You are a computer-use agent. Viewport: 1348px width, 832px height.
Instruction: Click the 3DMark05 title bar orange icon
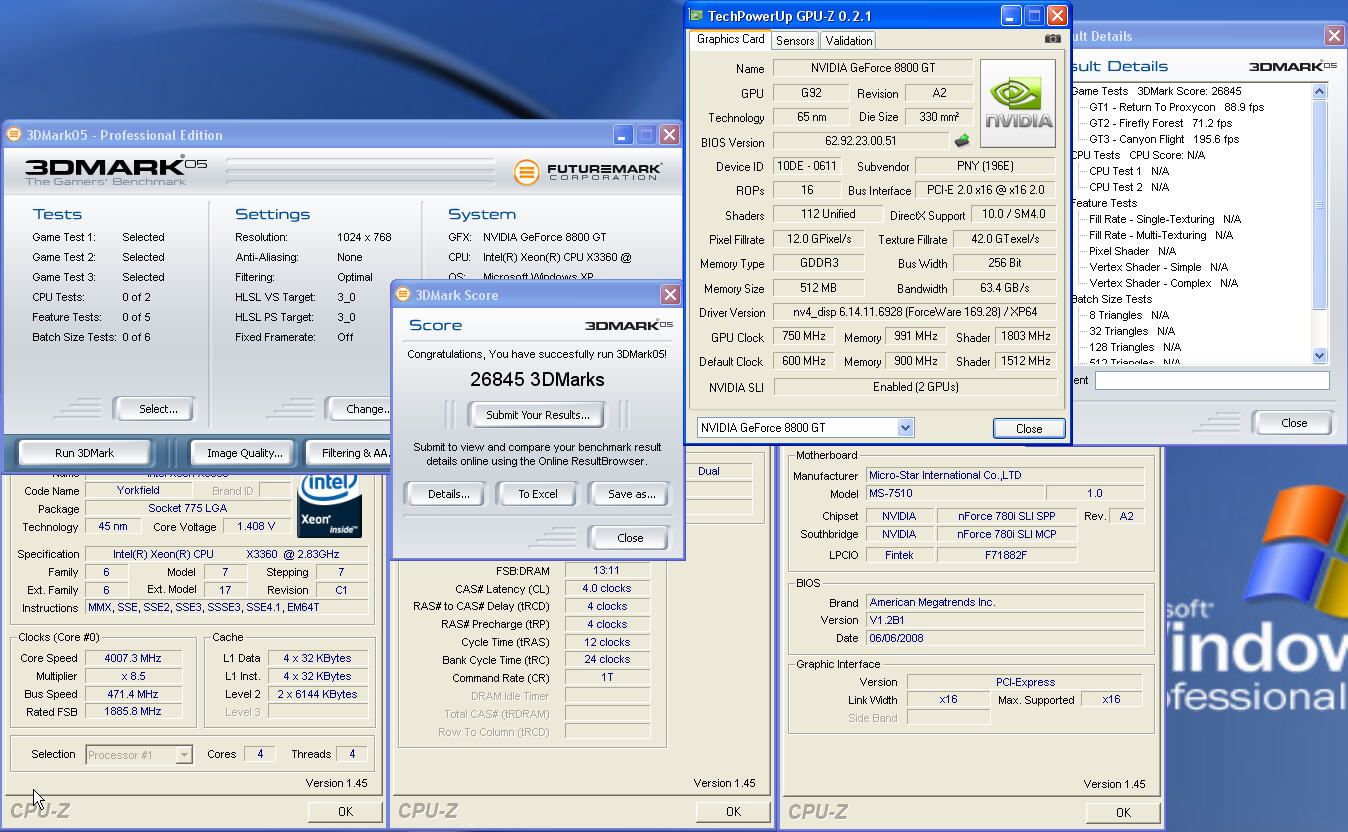tap(13, 134)
